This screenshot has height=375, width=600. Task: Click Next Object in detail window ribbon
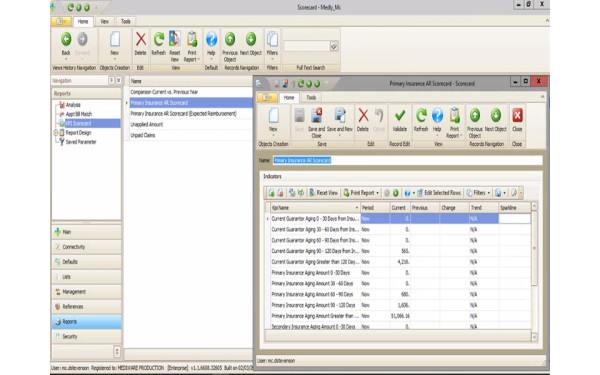coord(496,122)
